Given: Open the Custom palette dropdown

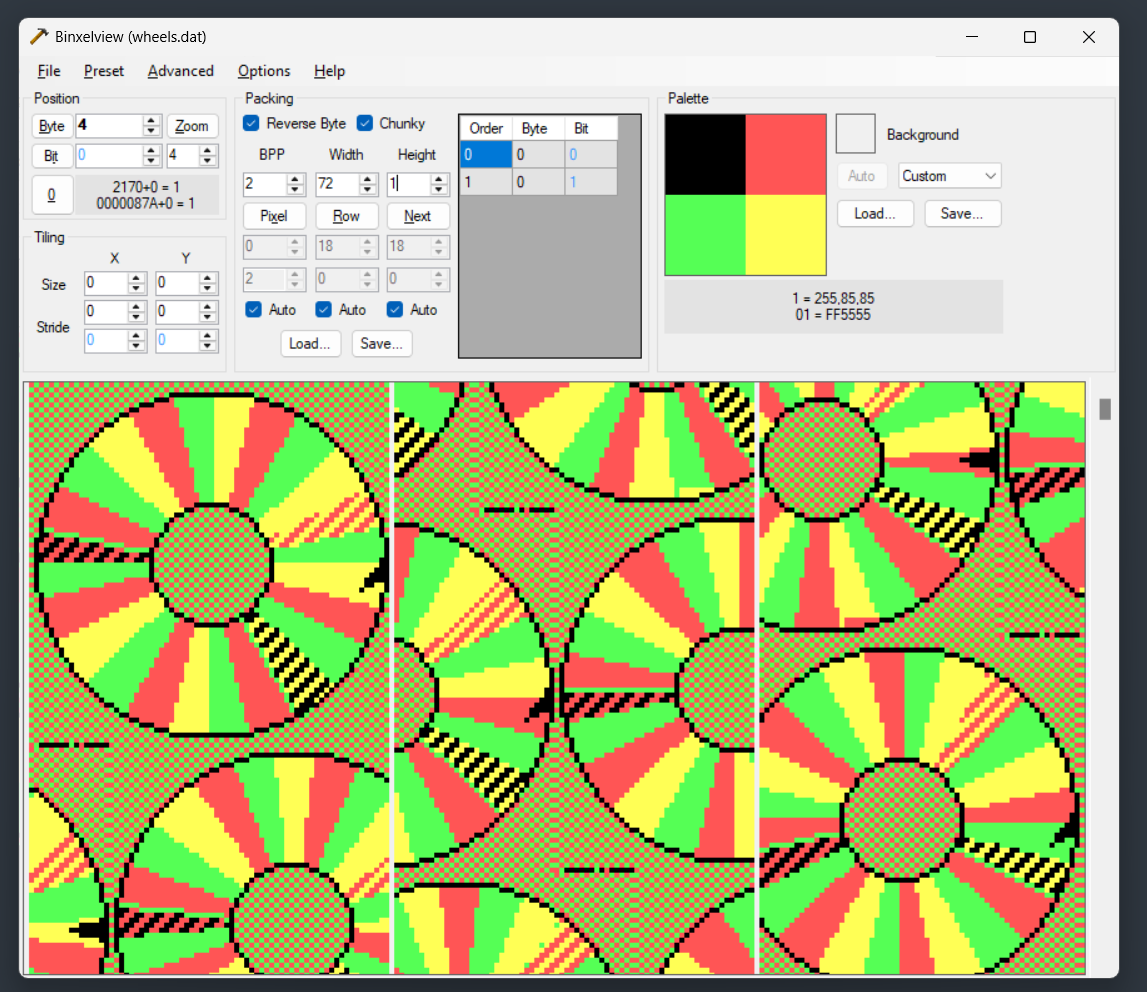Looking at the screenshot, I should 949,176.
